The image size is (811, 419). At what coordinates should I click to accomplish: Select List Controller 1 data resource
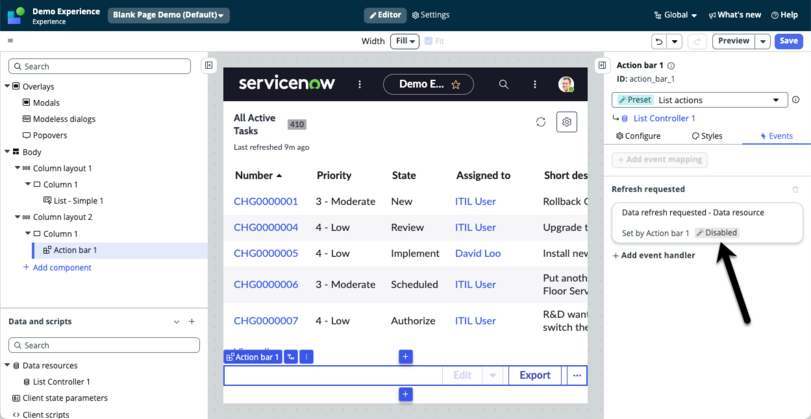(56, 382)
